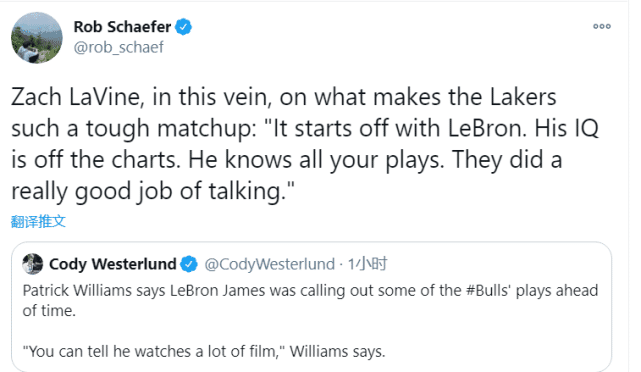
Task: Click the "His IQ is off the charts" sentence
Action: pyautogui.click(x=305, y=144)
